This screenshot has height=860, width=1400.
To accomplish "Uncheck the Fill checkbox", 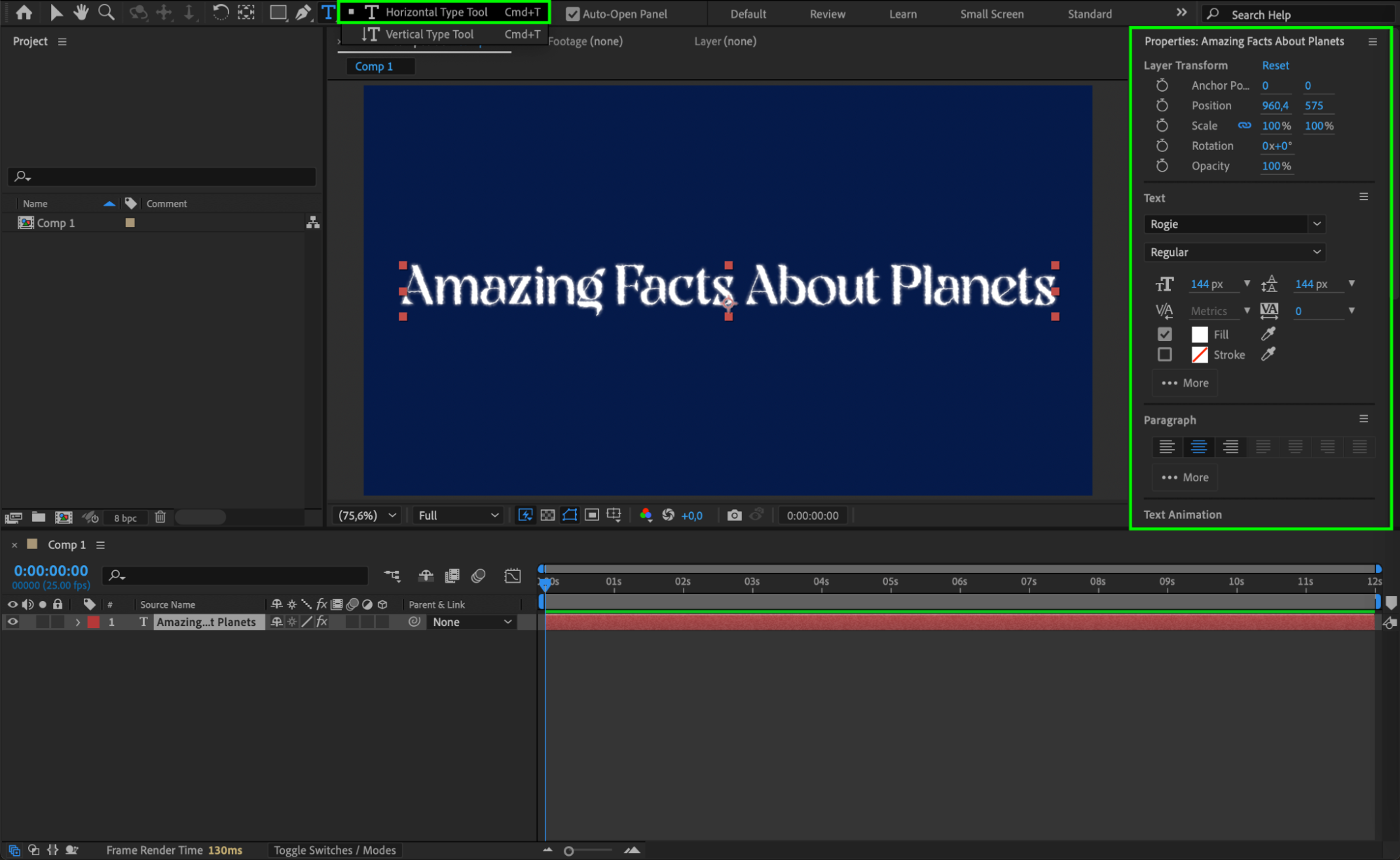I will (x=1165, y=334).
